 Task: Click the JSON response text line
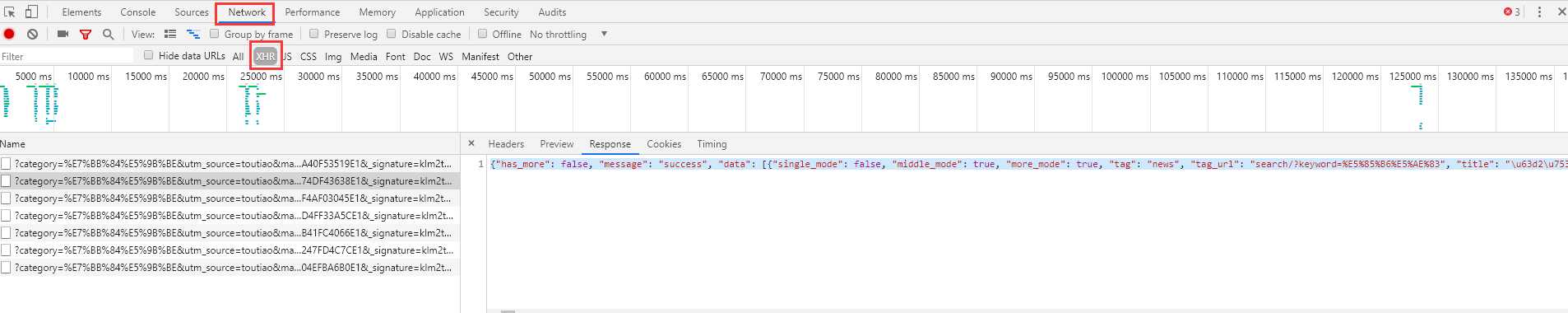(1028, 164)
